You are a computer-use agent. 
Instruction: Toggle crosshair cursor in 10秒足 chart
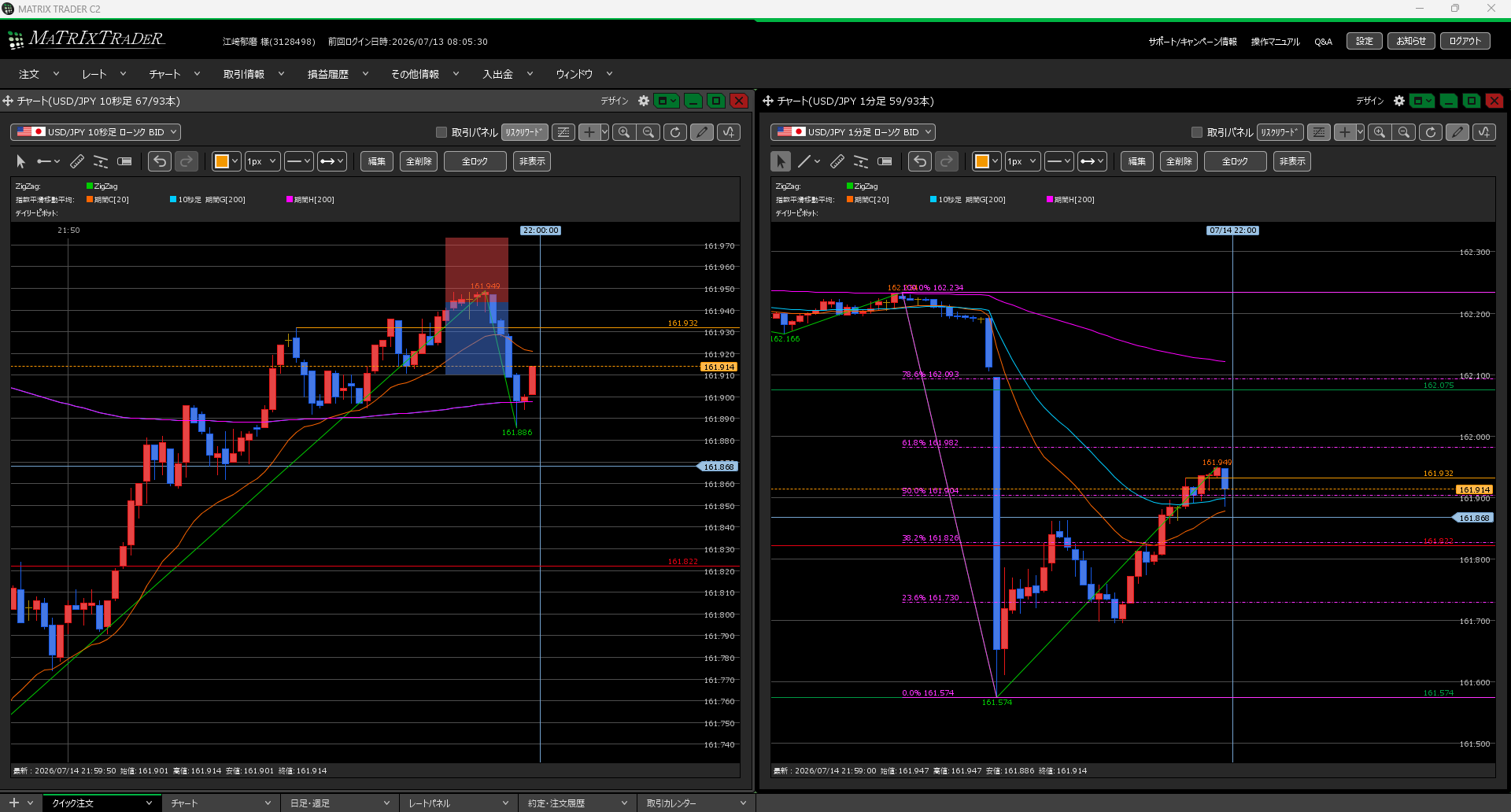pos(589,132)
